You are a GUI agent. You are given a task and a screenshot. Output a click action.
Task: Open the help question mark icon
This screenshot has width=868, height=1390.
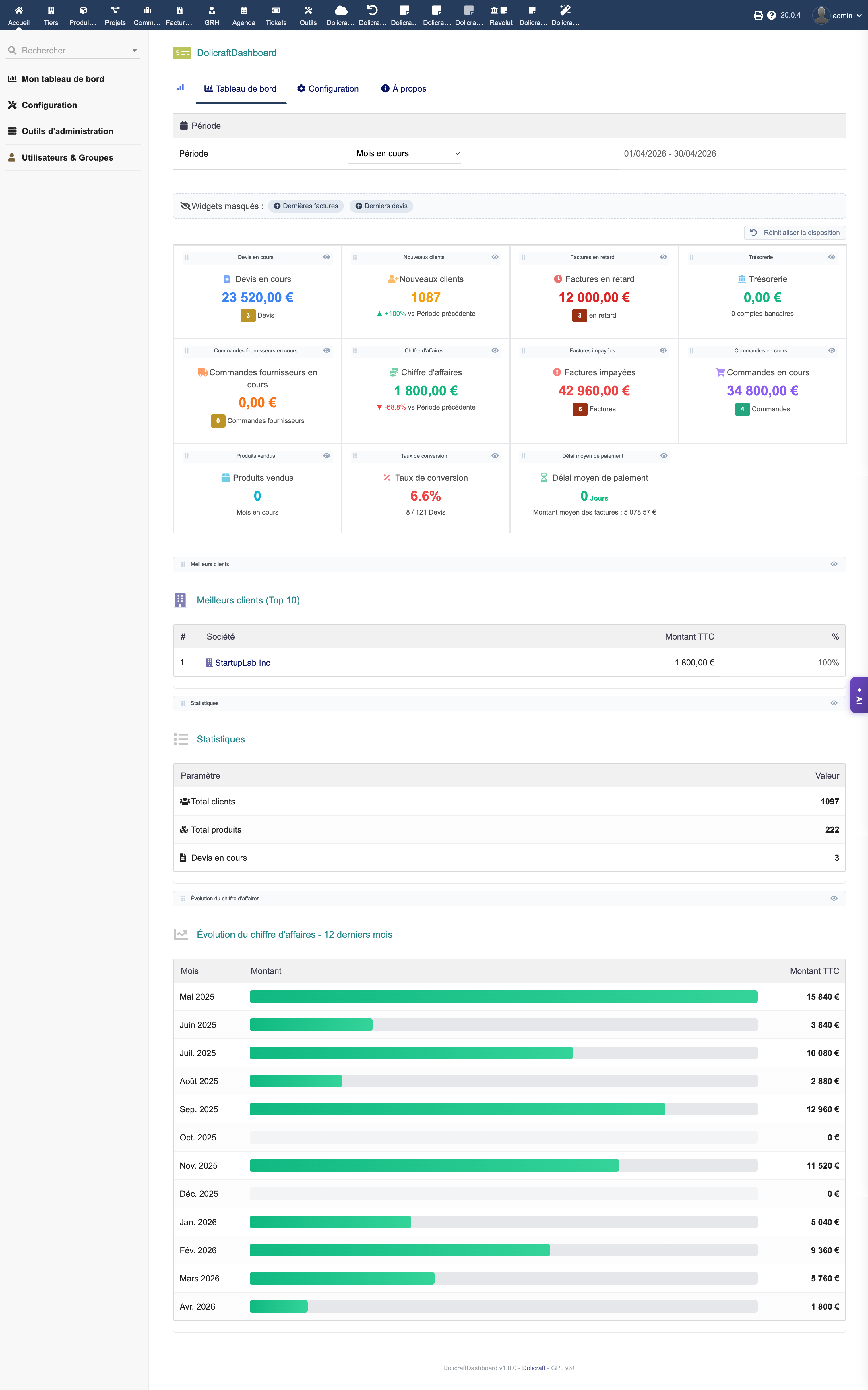point(772,16)
